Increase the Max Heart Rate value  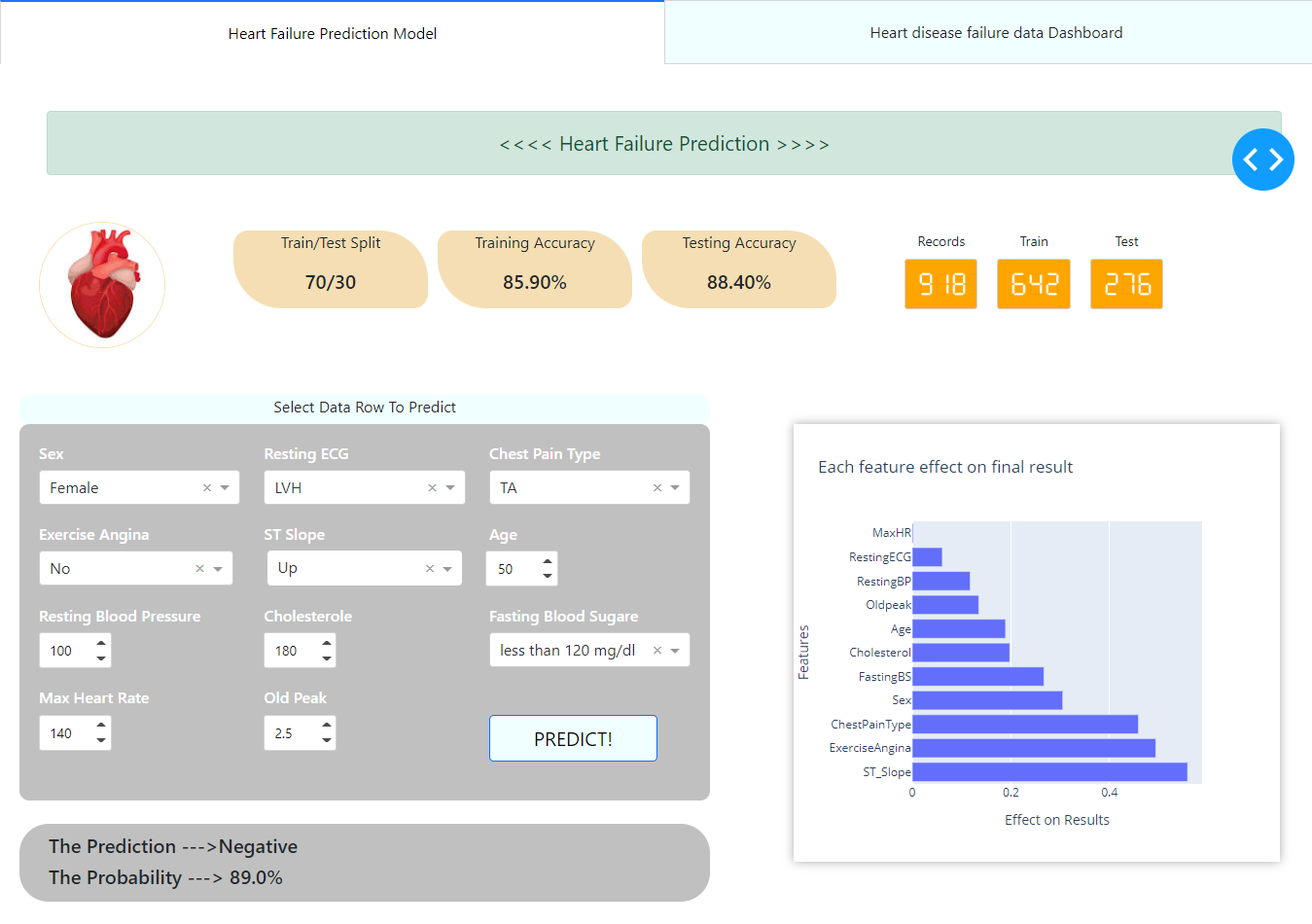[100, 727]
